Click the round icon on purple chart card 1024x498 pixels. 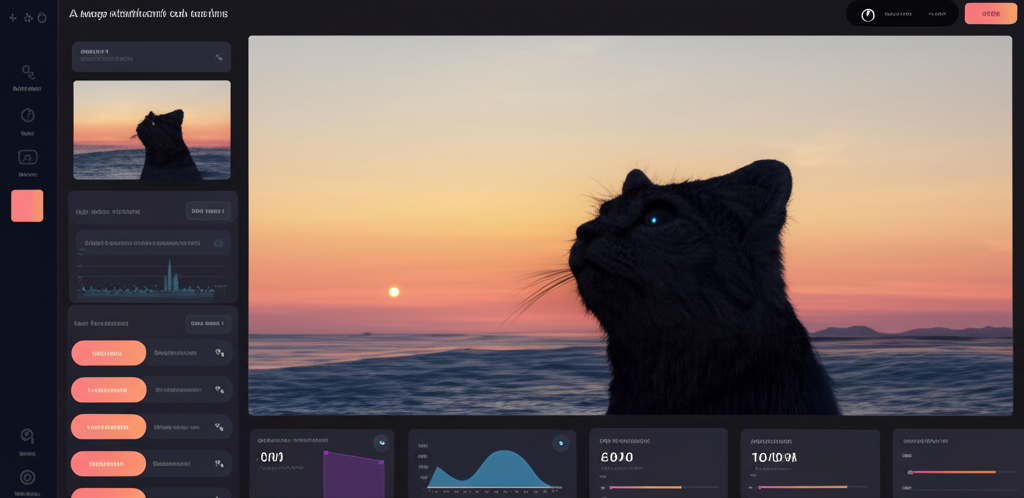[x=381, y=442]
